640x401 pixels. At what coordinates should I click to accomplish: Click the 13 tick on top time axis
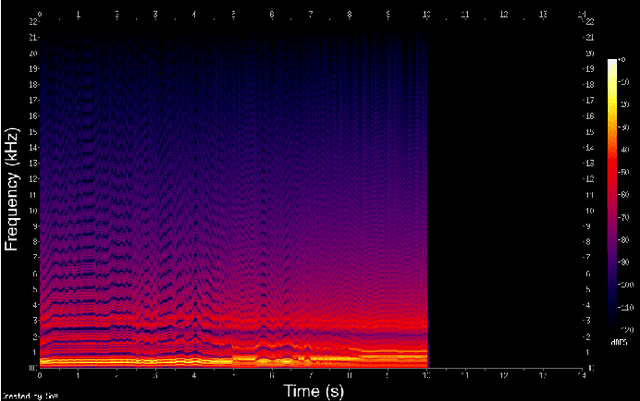tap(543, 14)
